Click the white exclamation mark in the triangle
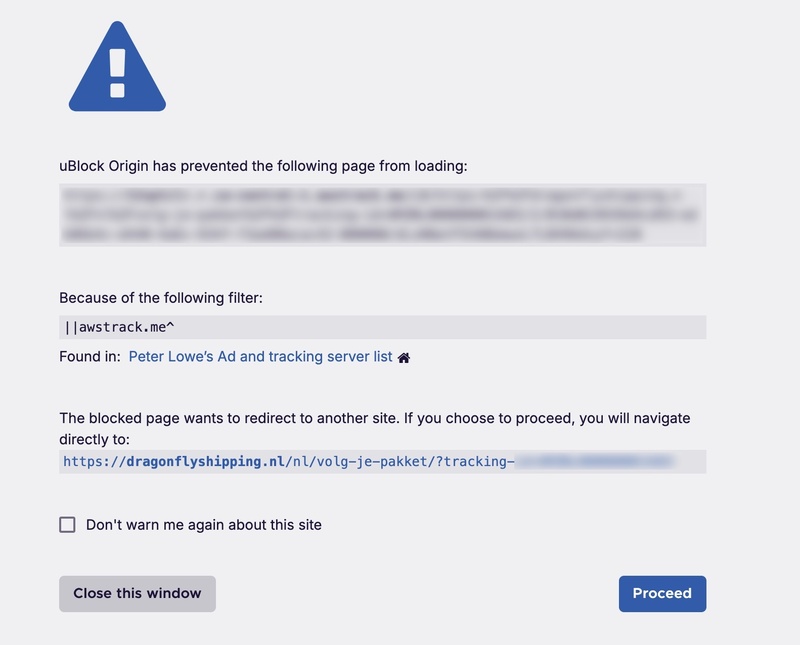The image size is (800, 645). point(117,68)
